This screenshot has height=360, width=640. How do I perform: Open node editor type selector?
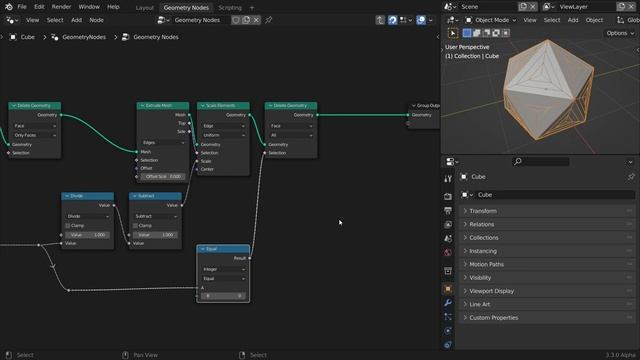coord(11,20)
